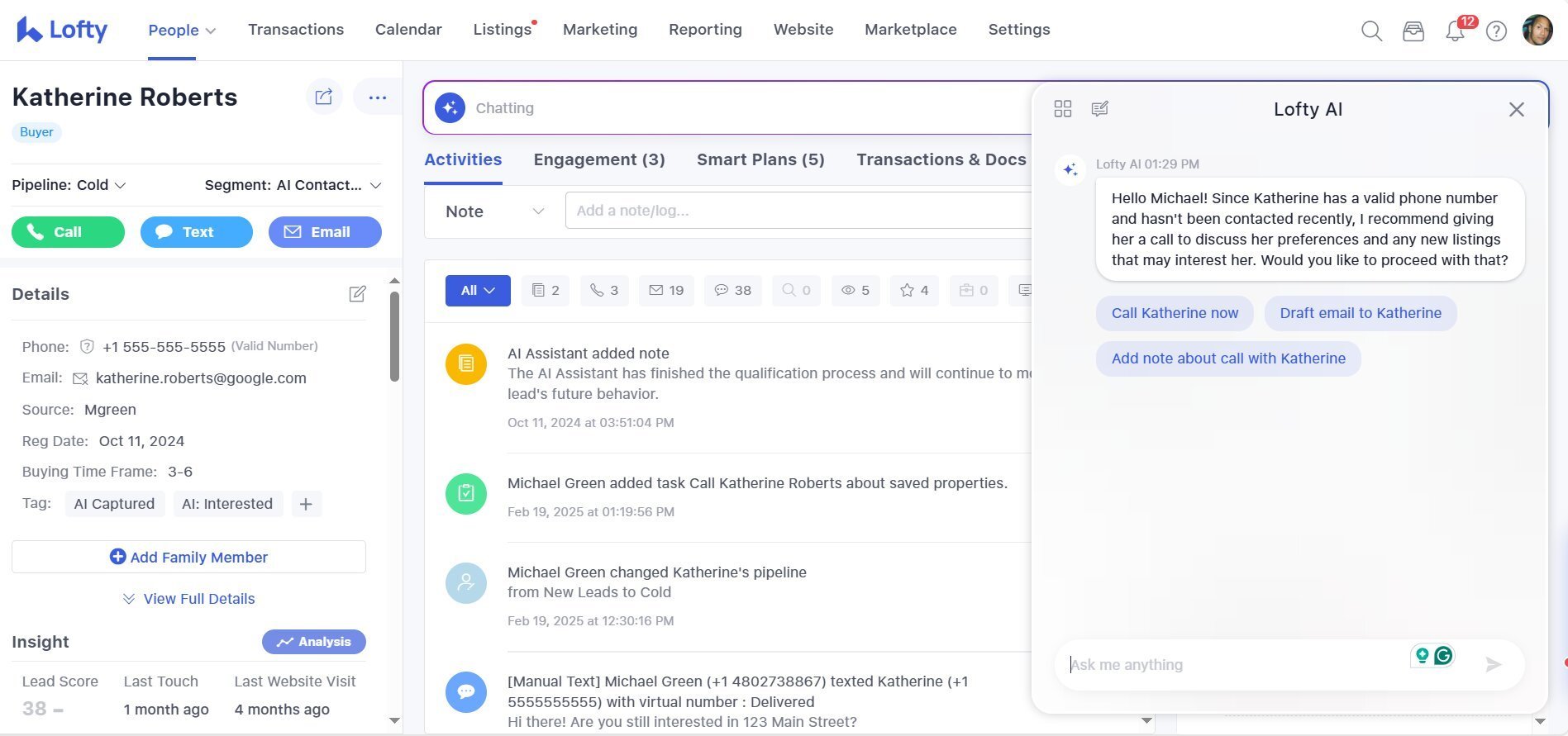Open the Note type dropdown
This screenshot has width=1568, height=736.
click(494, 211)
